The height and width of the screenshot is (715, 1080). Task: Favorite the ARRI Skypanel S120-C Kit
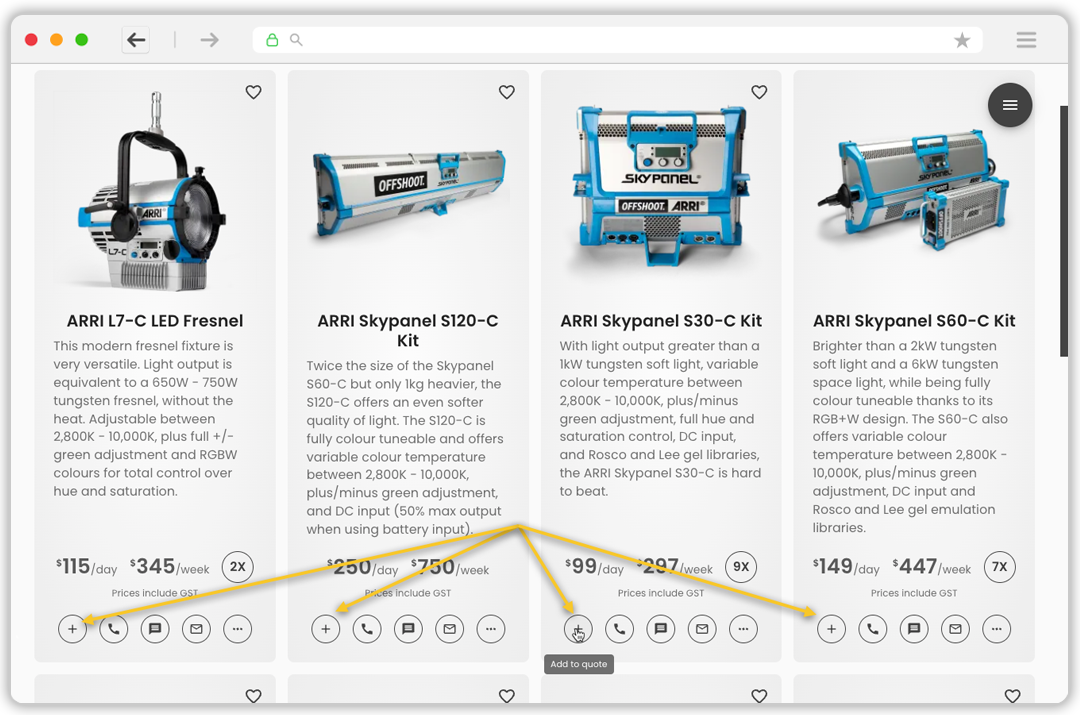pos(507,92)
